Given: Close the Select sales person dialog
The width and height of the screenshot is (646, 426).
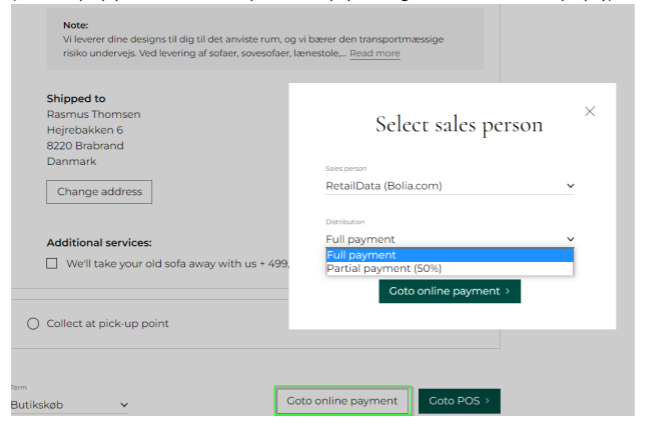Looking at the screenshot, I should click(589, 111).
